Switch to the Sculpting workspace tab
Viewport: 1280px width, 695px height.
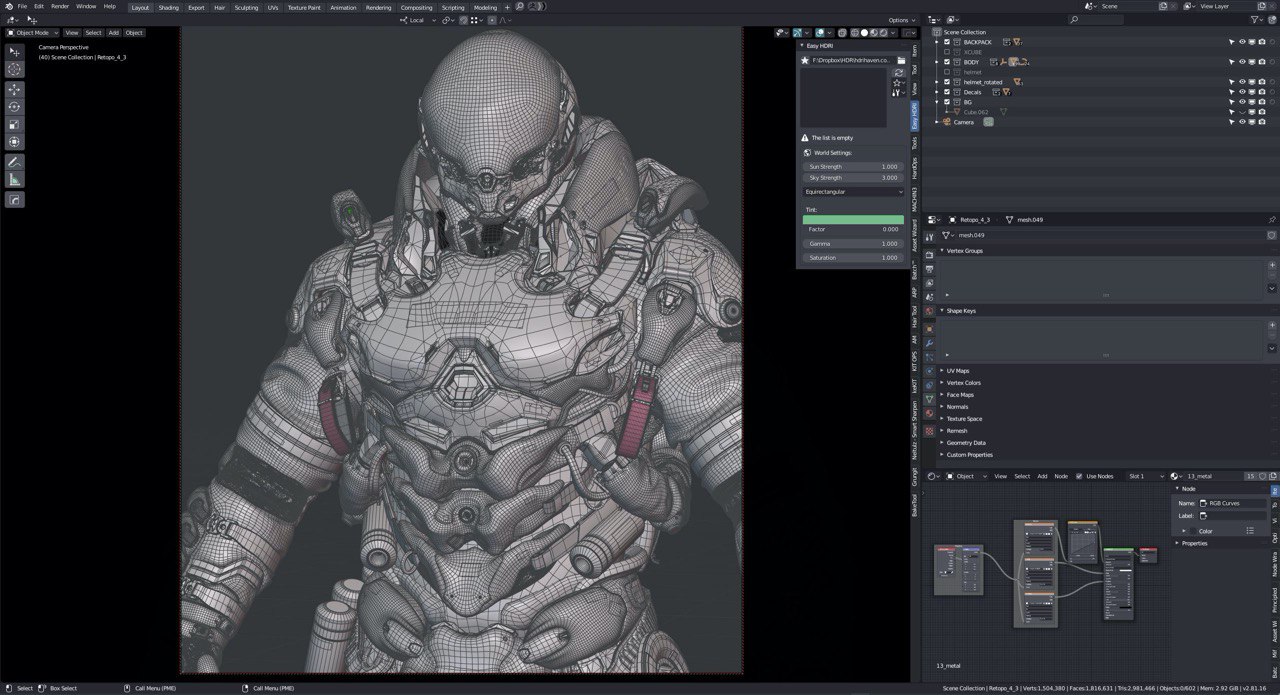[246, 7]
